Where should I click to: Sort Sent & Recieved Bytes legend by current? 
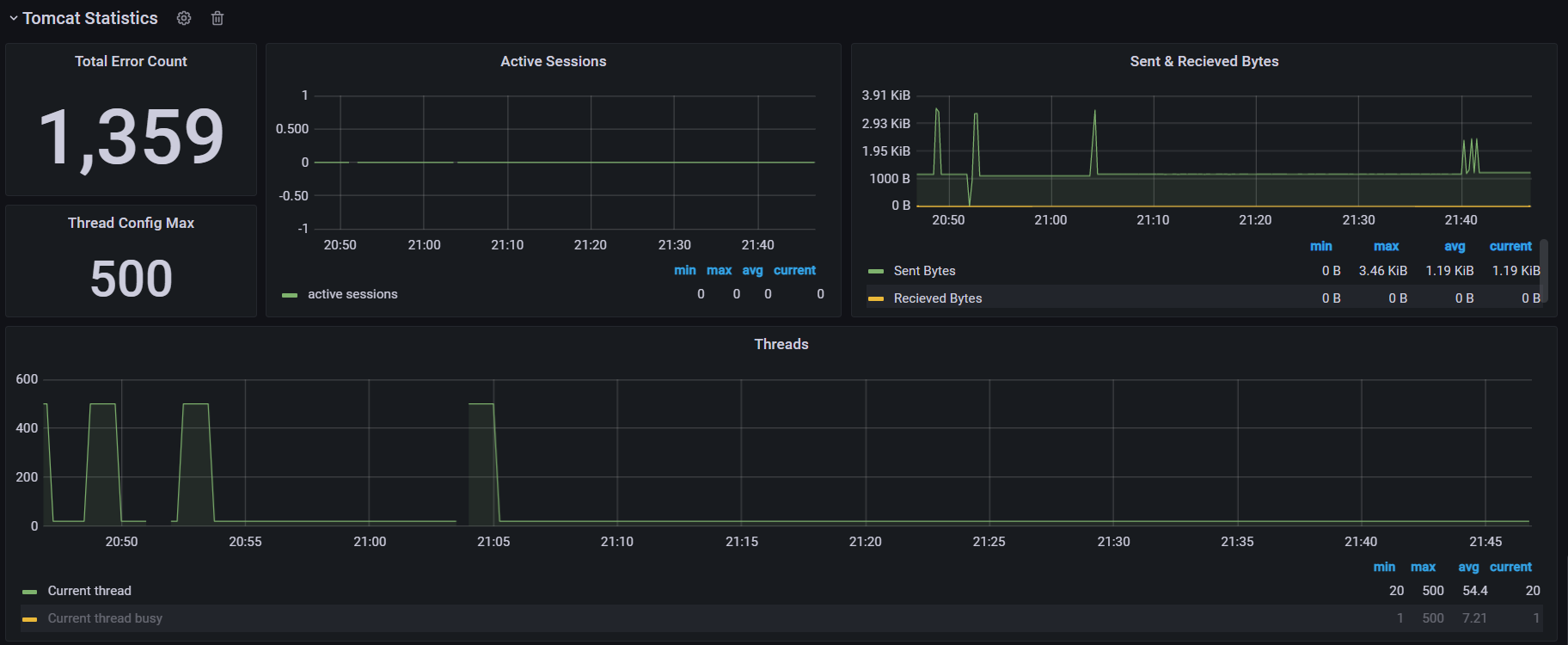pos(1510,246)
